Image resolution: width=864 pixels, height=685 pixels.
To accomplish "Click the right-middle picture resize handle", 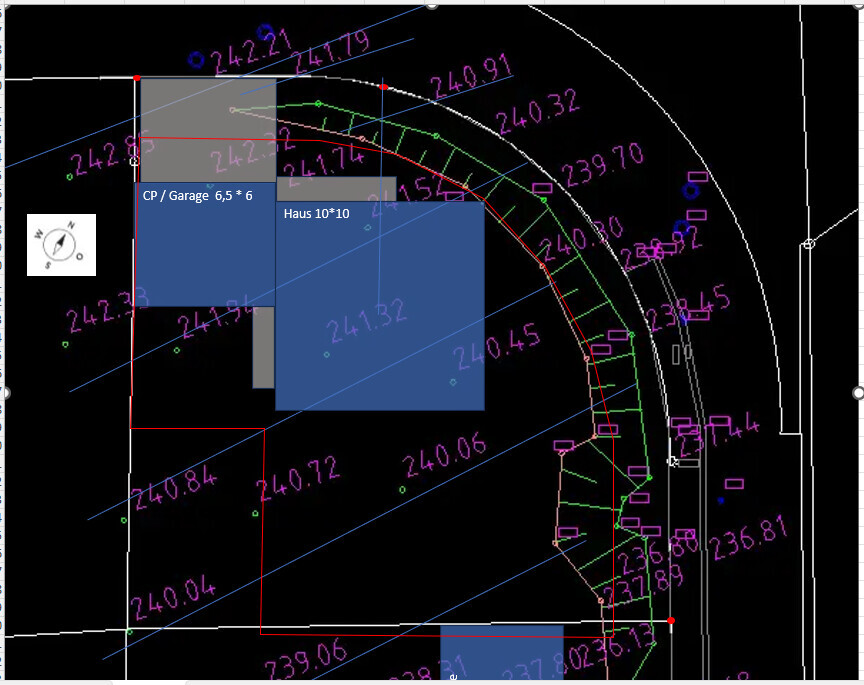I will [x=857, y=392].
